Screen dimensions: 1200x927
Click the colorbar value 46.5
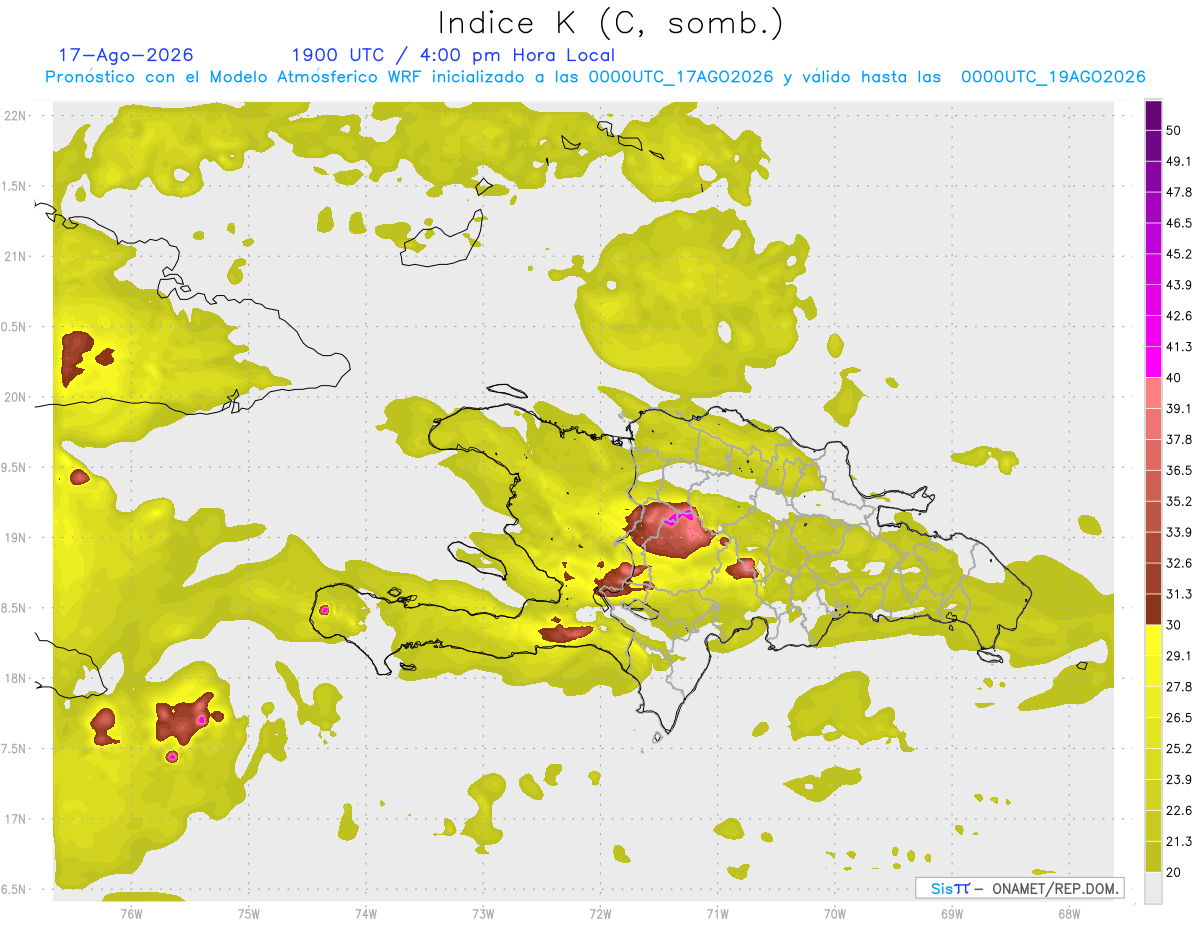point(1181,223)
